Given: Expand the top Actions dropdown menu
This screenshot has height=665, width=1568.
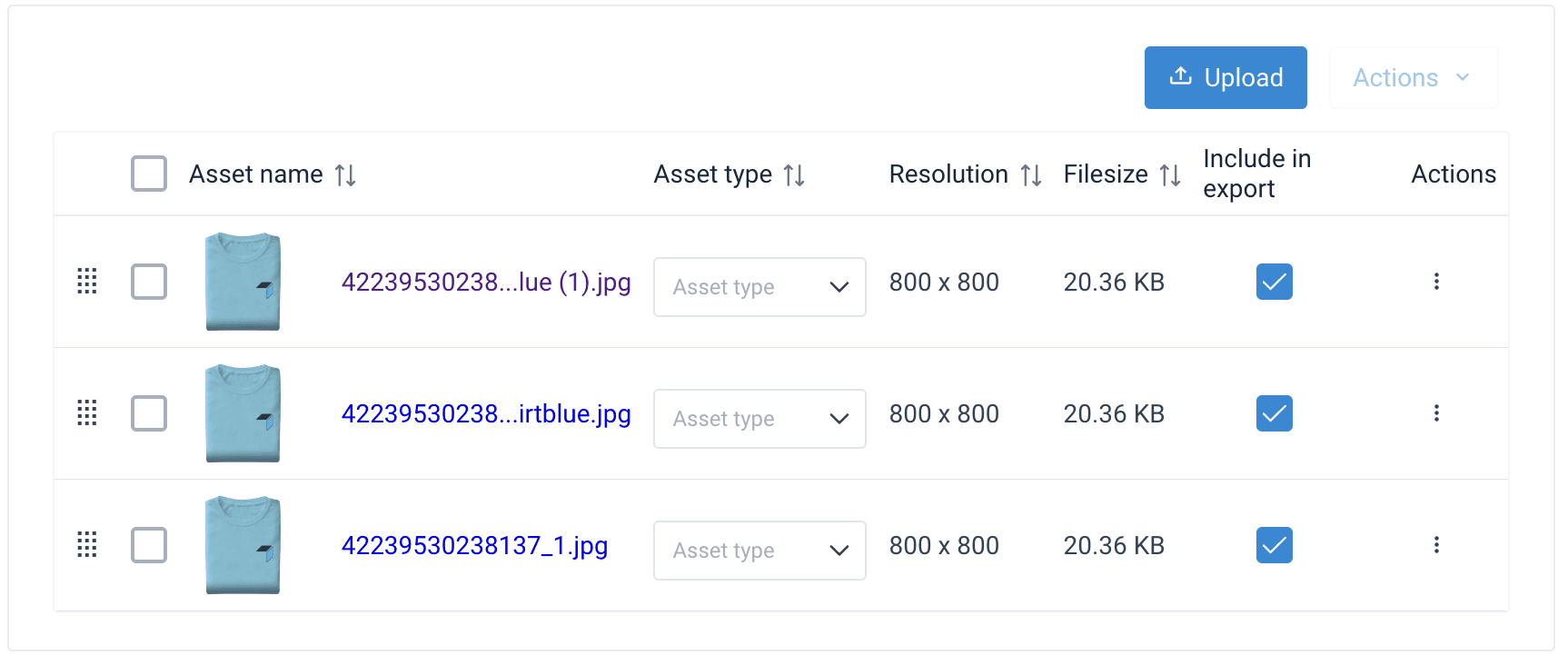Looking at the screenshot, I should 1412,78.
